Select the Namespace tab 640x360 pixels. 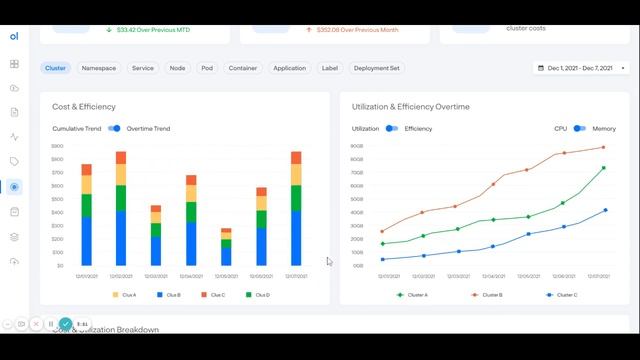click(x=99, y=68)
